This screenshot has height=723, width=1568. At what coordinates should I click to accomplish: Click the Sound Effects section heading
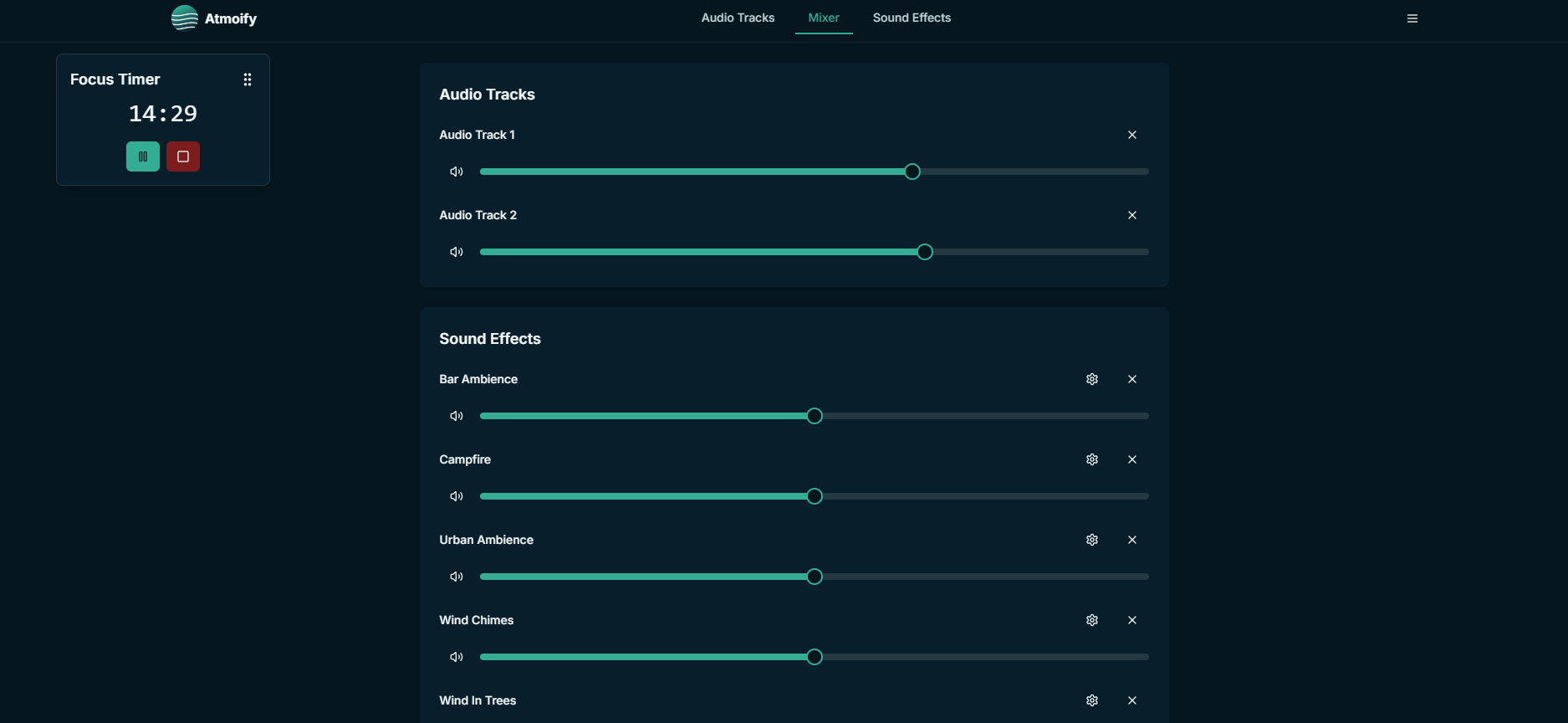490,339
